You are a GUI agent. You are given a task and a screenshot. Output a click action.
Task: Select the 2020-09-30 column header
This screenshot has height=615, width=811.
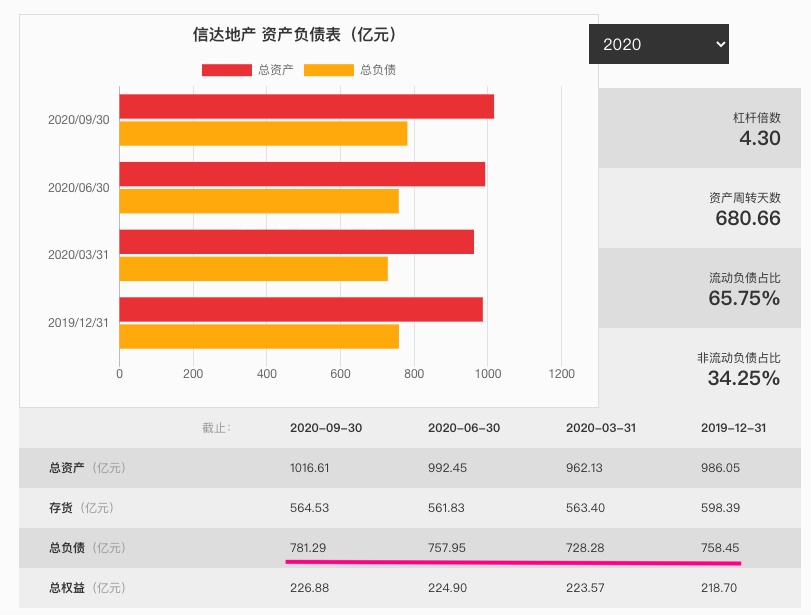click(326, 426)
